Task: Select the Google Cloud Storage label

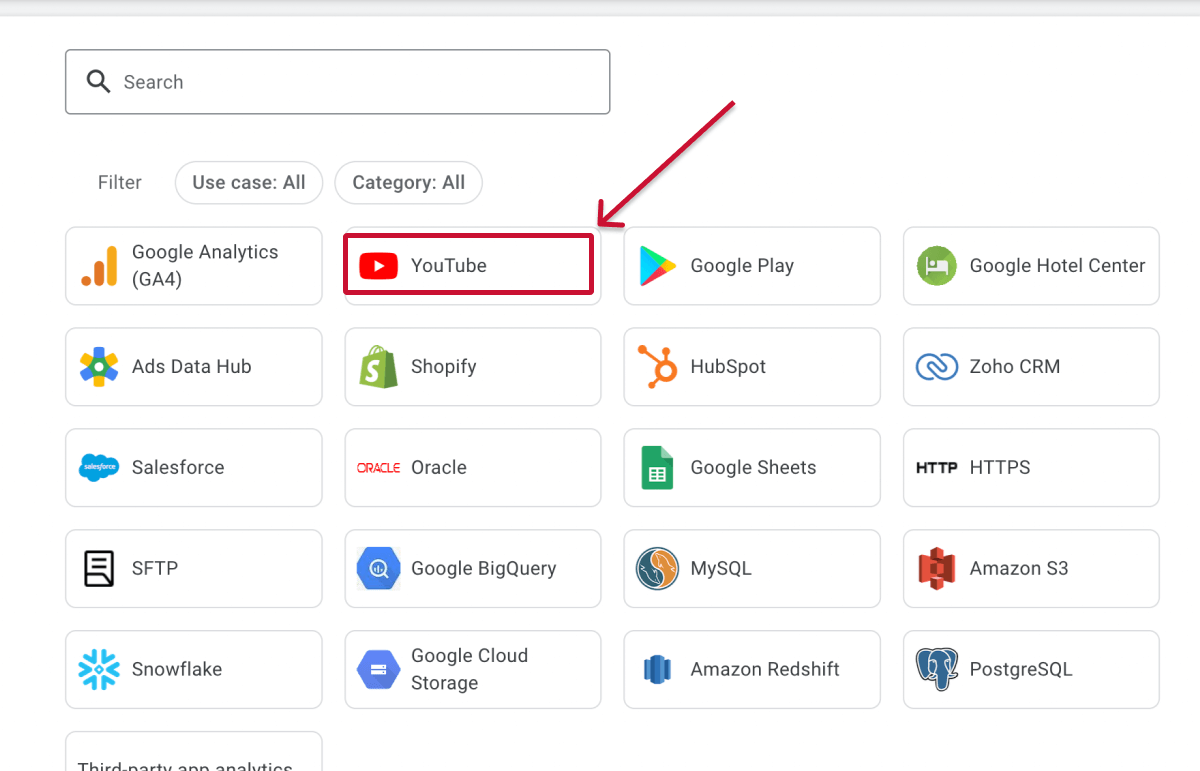Action: (x=469, y=670)
